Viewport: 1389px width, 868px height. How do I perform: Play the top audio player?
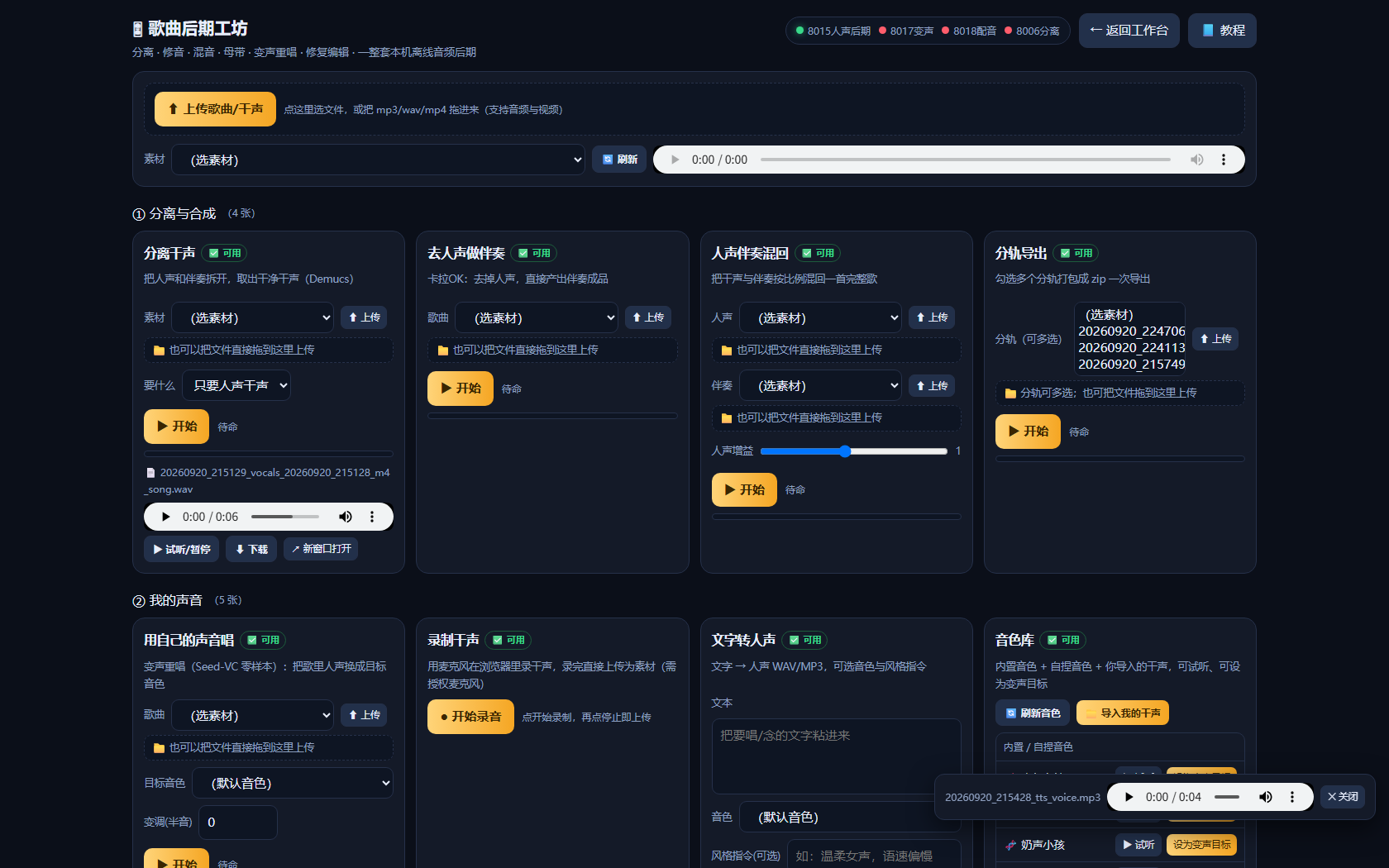tap(675, 160)
